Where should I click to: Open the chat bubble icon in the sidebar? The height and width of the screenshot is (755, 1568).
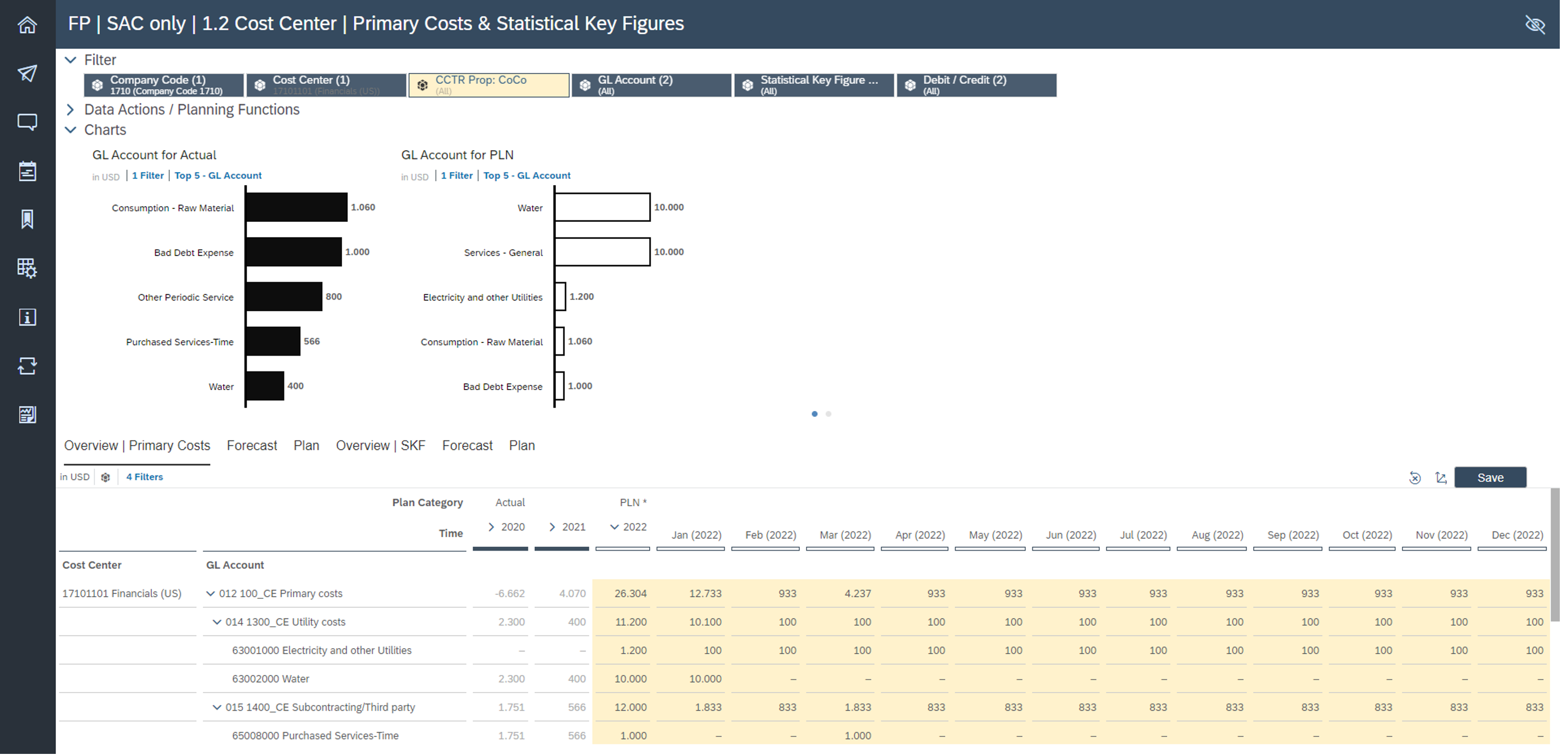coord(27,122)
